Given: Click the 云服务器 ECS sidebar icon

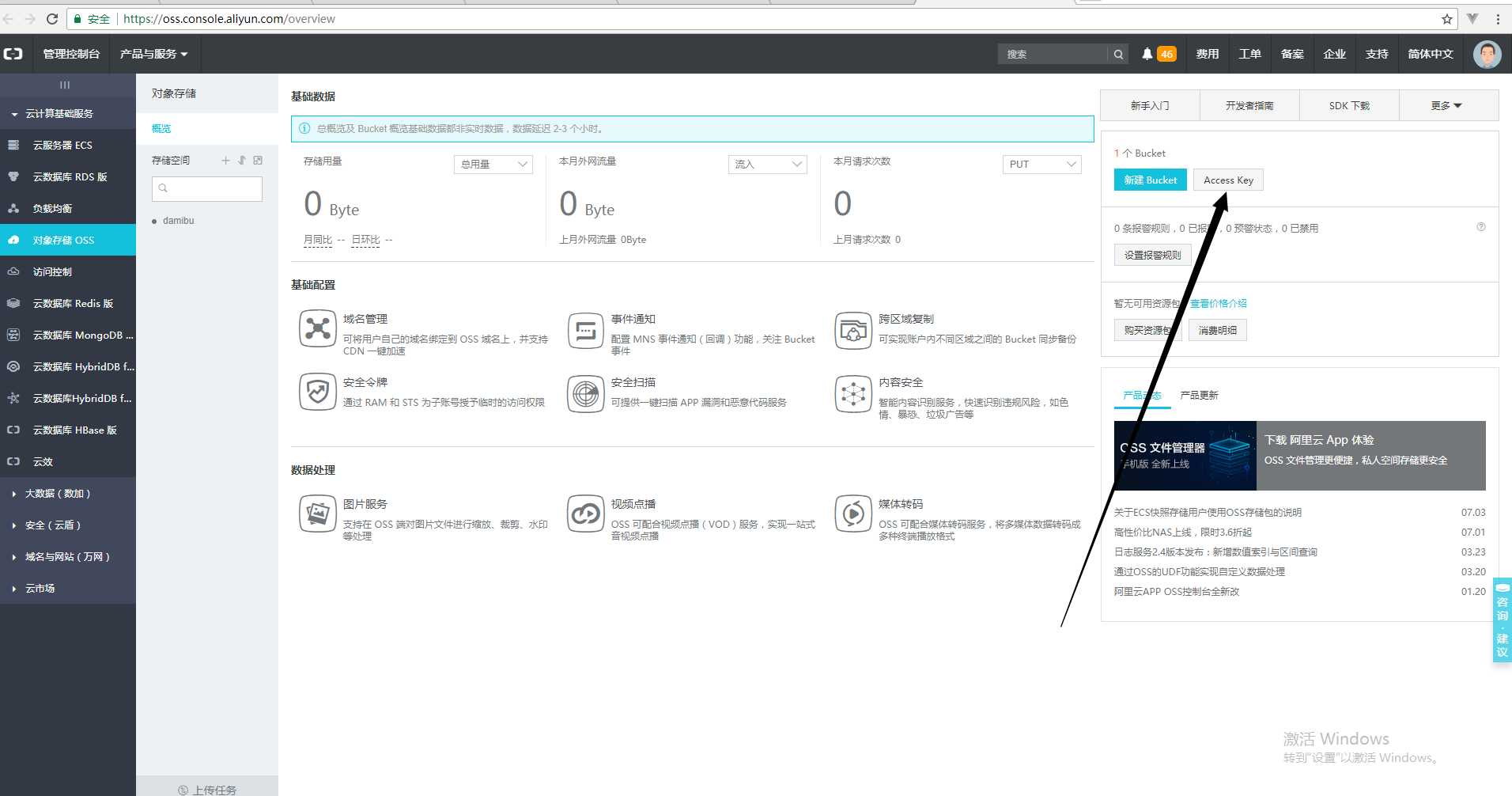Looking at the screenshot, I should click(13, 145).
